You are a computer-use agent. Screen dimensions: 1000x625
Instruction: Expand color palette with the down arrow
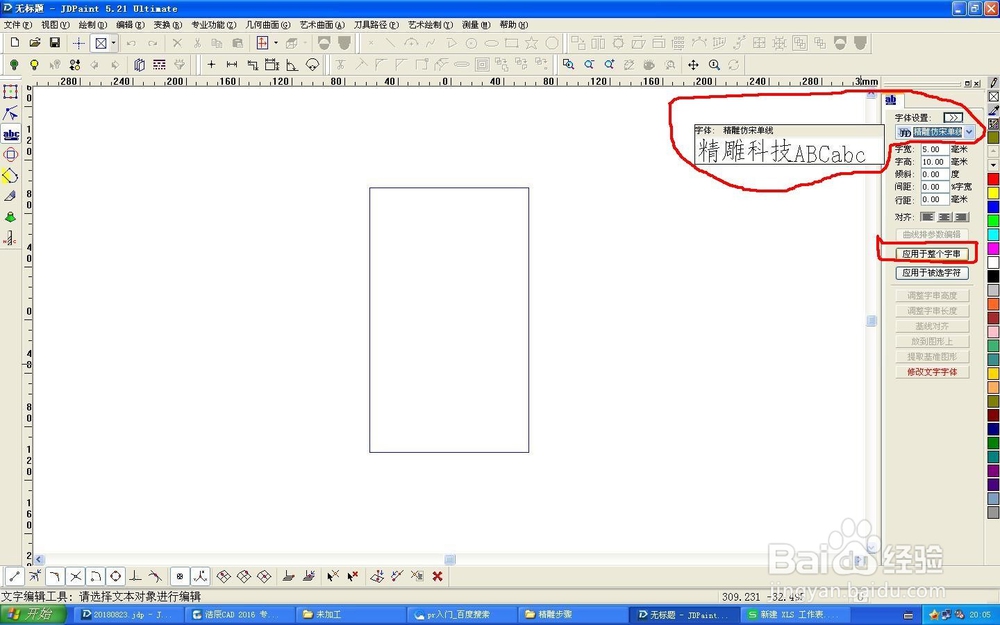[994, 165]
